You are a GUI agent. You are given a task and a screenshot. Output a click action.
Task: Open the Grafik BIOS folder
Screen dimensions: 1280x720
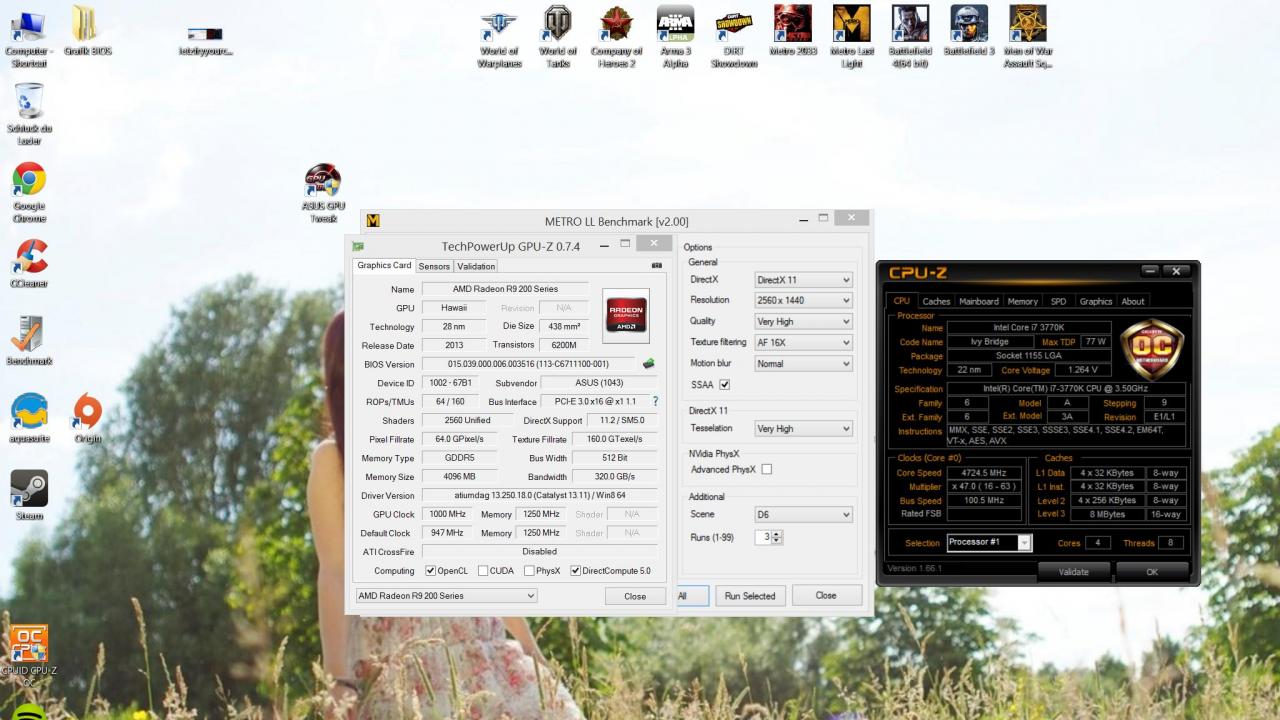[x=87, y=32]
